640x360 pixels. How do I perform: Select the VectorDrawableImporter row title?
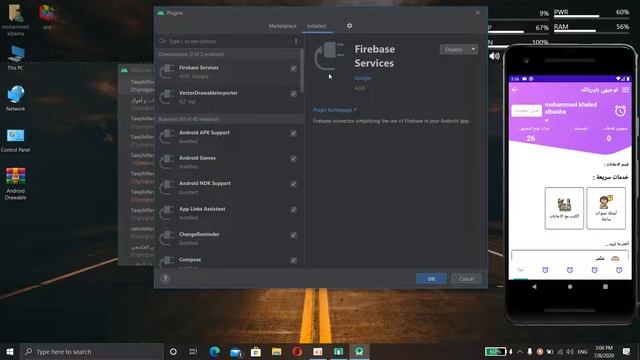pos(208,93)
